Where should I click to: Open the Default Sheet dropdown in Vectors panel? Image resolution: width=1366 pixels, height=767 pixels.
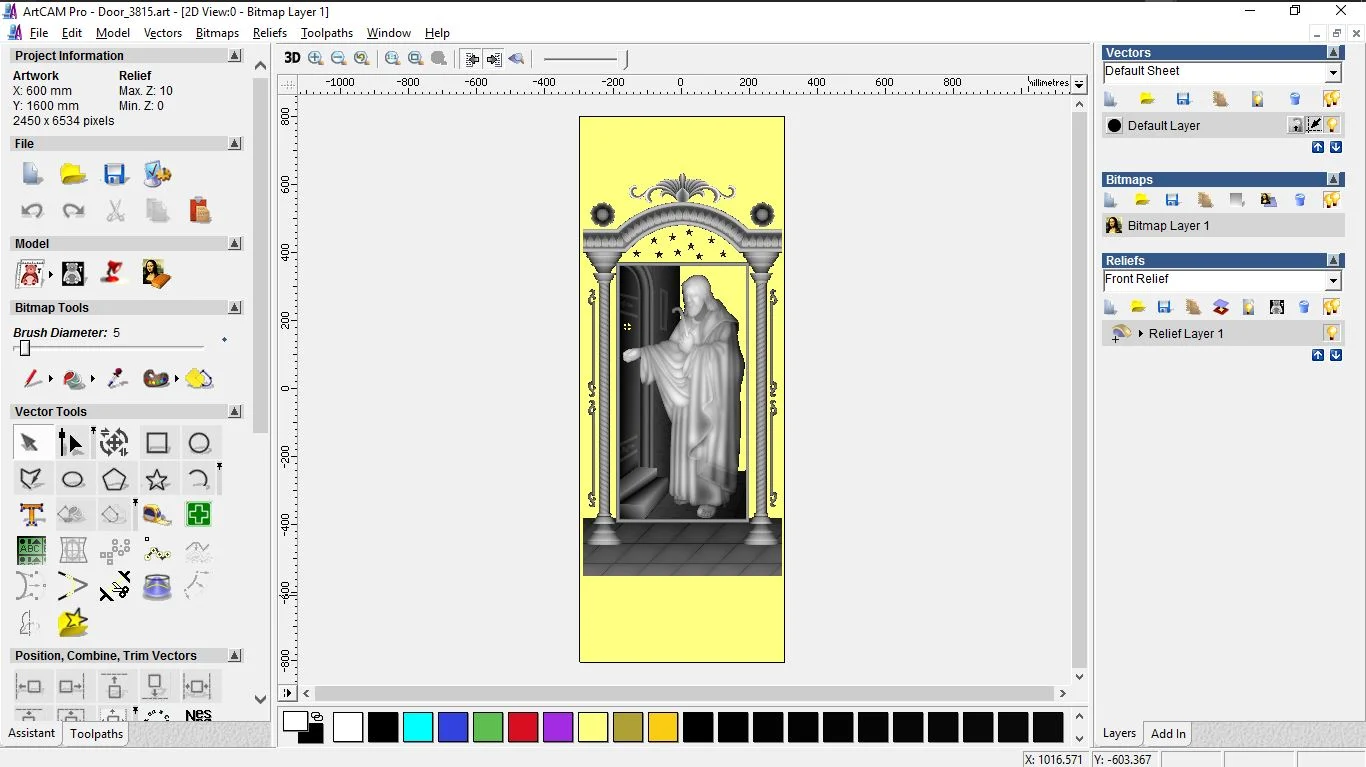(x=1333, y=71)
